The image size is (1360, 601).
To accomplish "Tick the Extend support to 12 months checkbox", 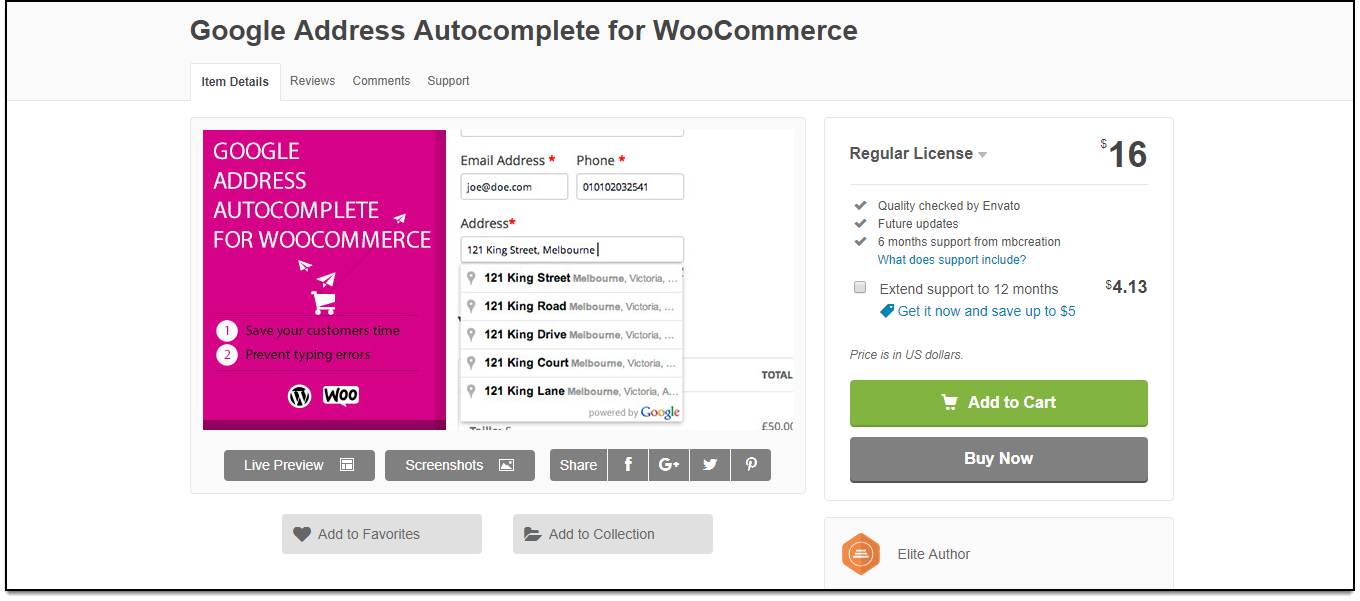I will tap(860, 287).
